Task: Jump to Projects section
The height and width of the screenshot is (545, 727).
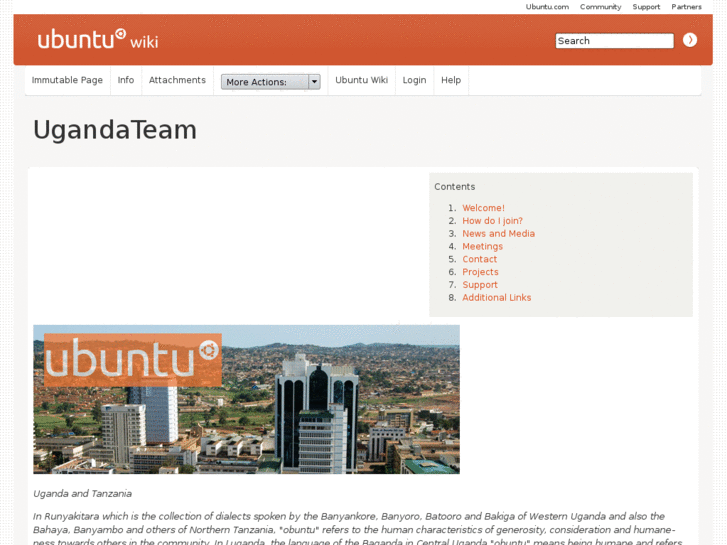Action: click(480, 272)
